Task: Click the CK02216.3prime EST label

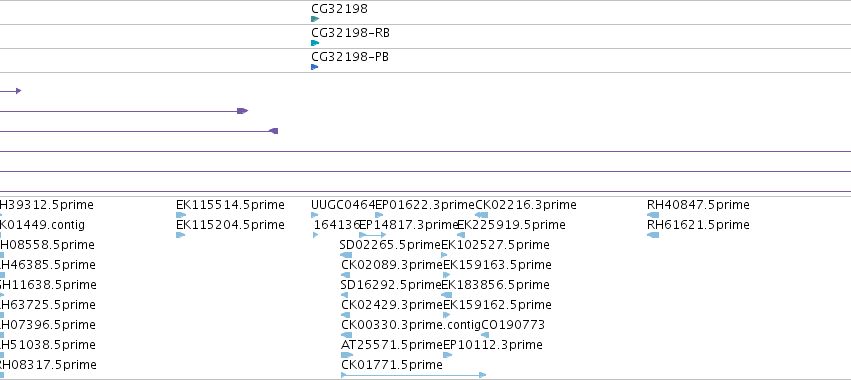Action: [x=525, y=205]
